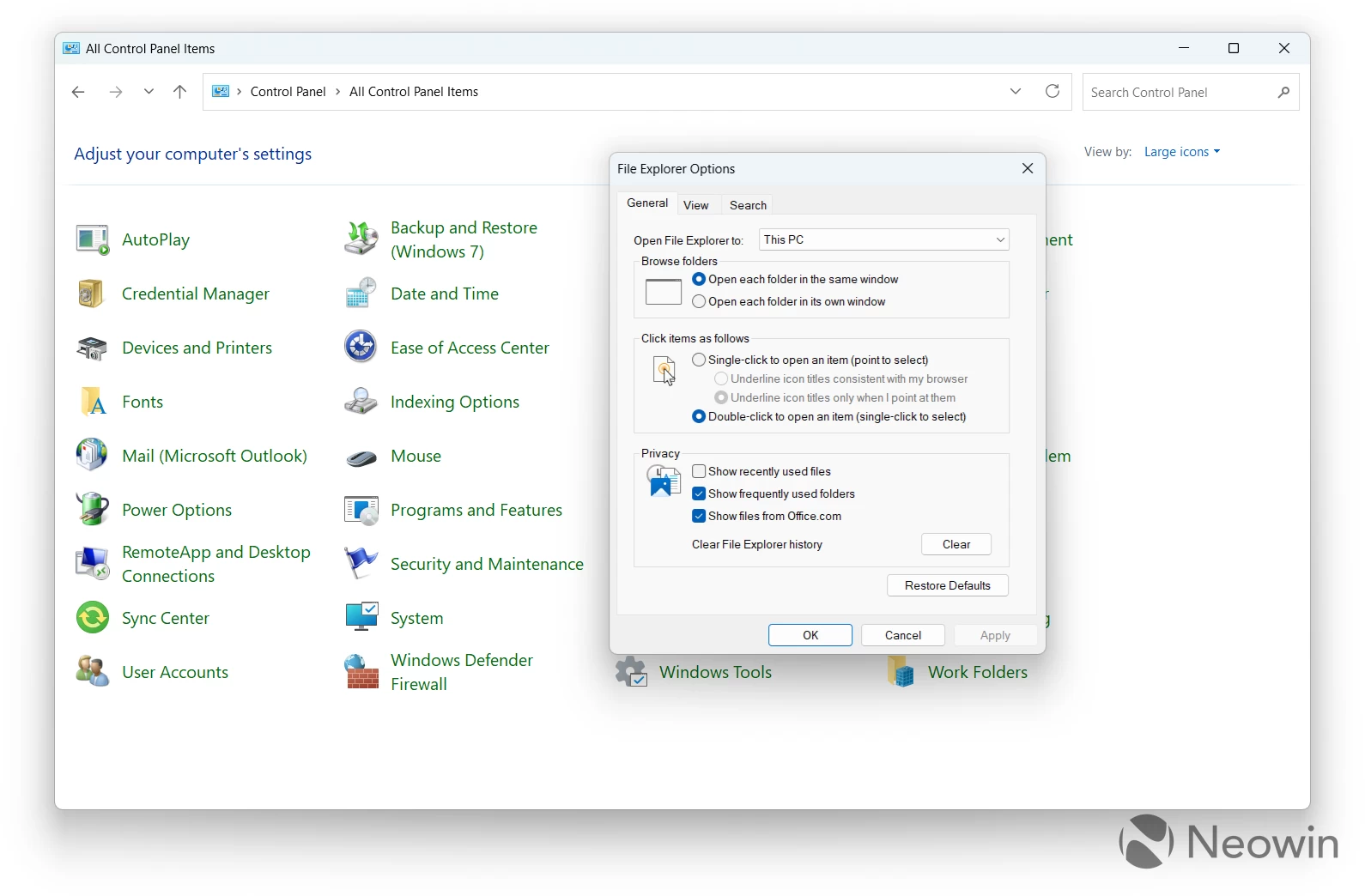Switch to the View tab
The image size is (1365, 896).
coord(695,205)
